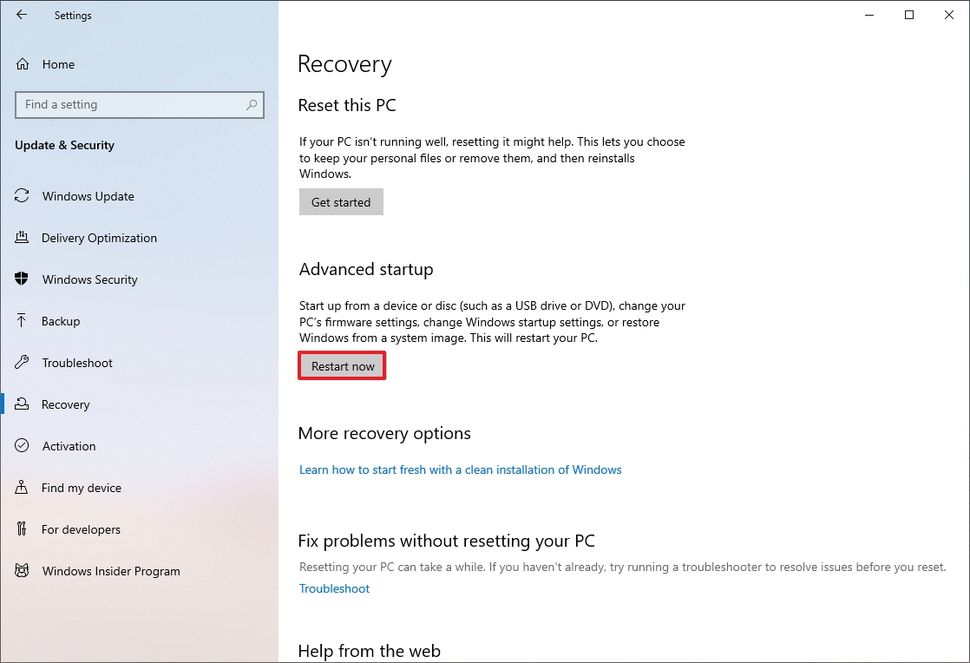Open the Windows Insider Program page
The height and width of the screenshot is (663, 970).
pos(110,571)
